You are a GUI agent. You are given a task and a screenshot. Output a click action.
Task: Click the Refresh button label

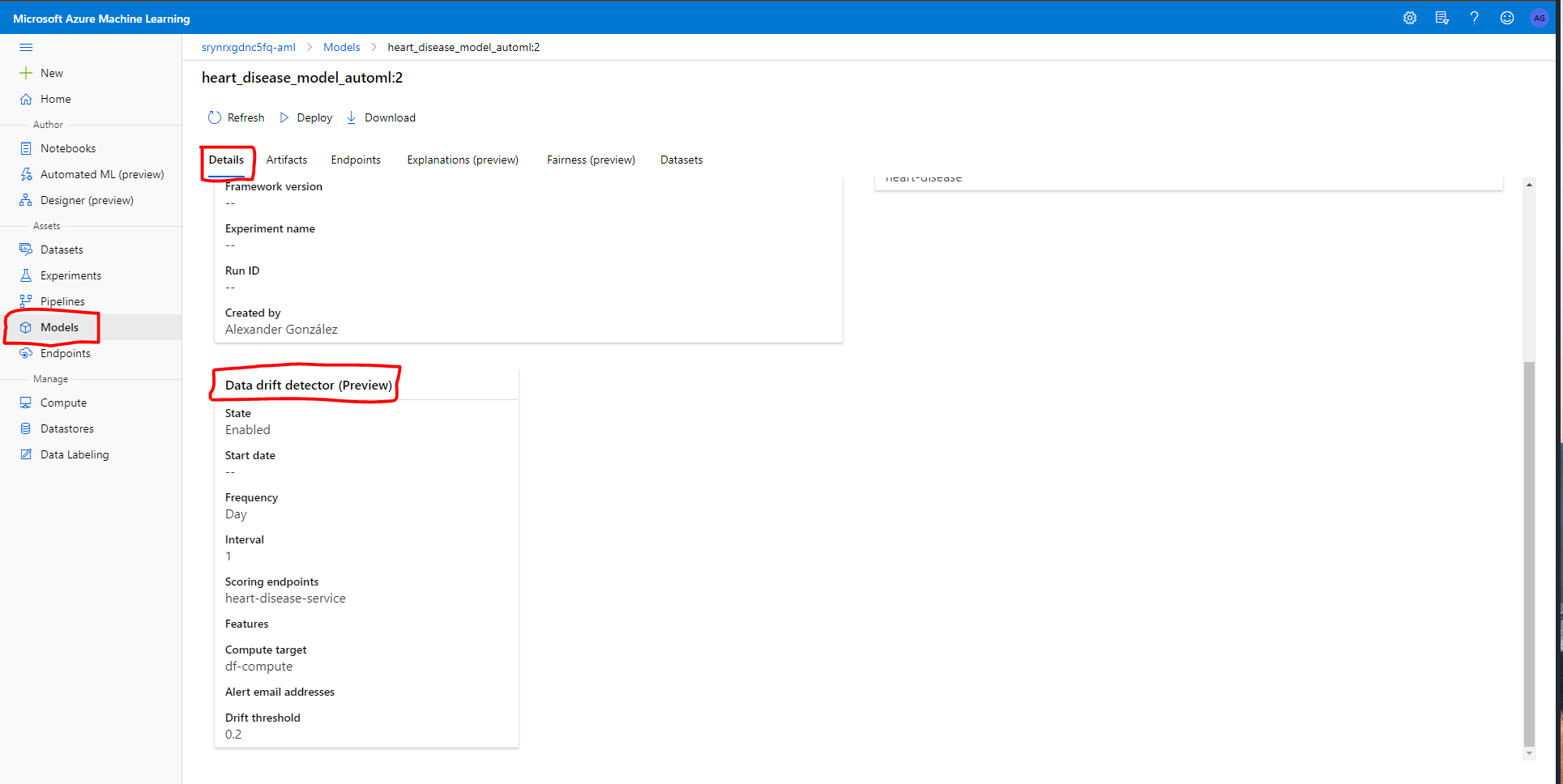[246, 117]
